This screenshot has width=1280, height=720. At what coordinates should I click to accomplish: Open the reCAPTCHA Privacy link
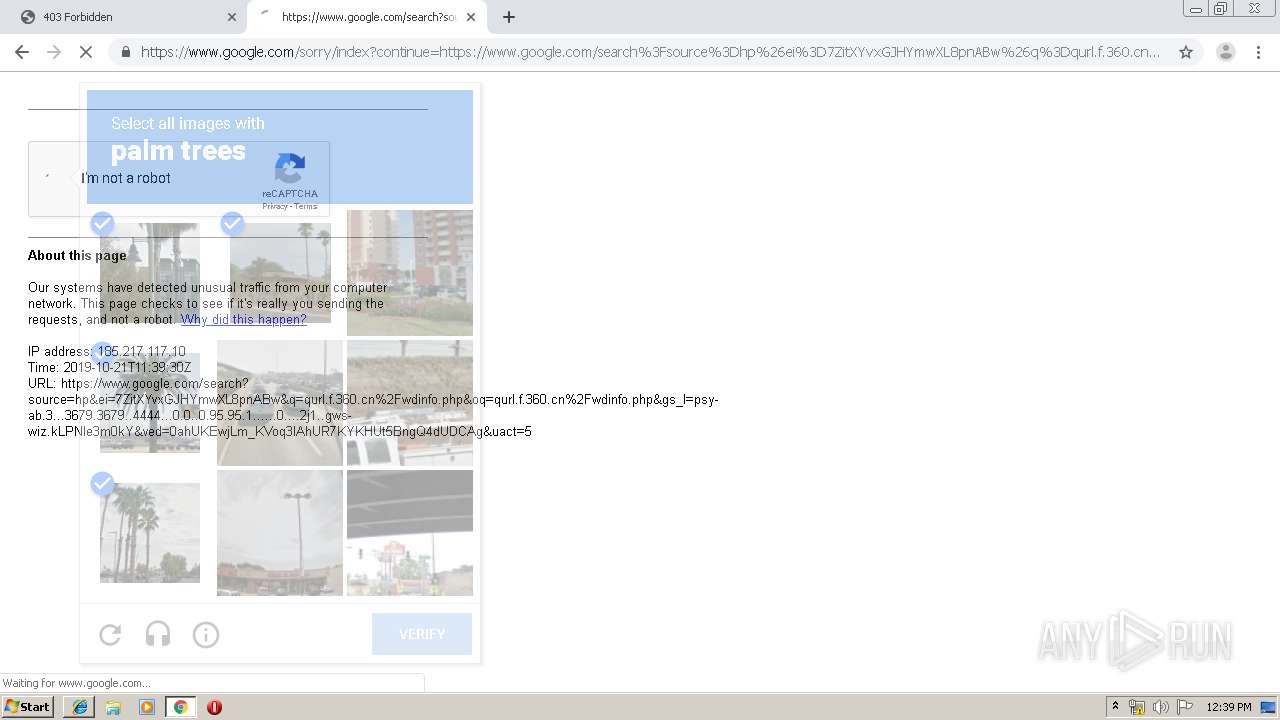point(275,207)
